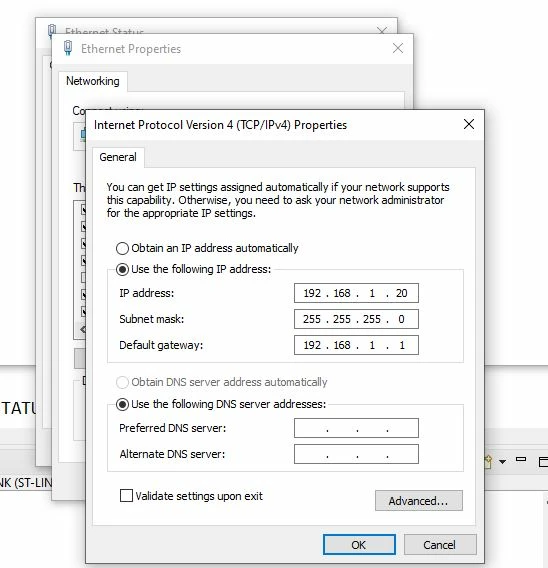
Task: Select Networking tab in Ethernet Properties
Action: pyautogui.click(x=93, y=81)
